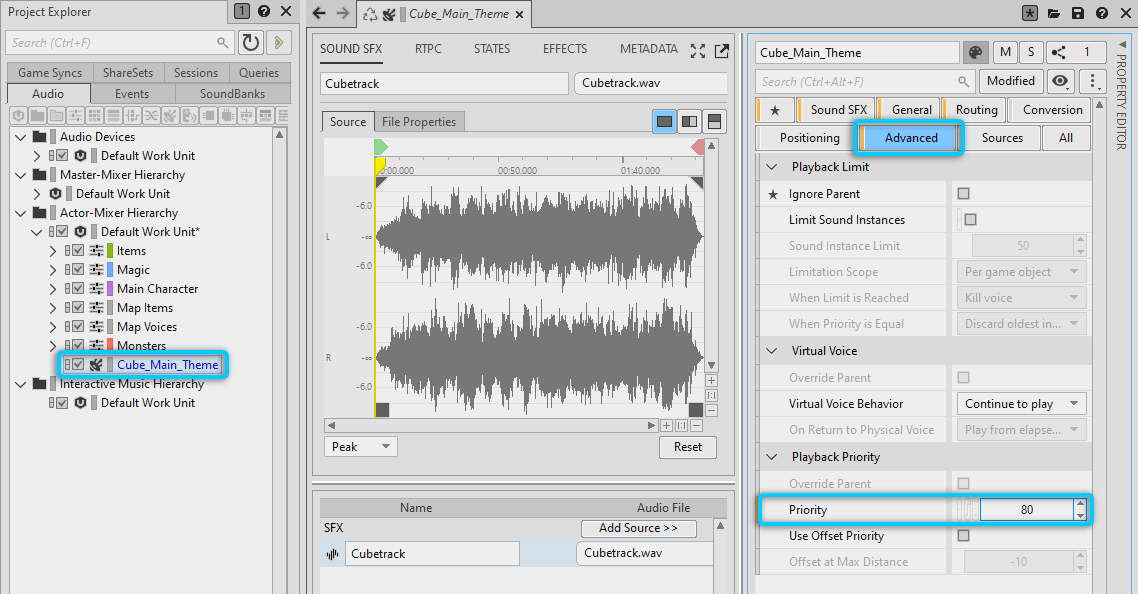Expand the Main Character tree node
The width and height of the screenshot is (1138, 594).
tap(53, 289)
